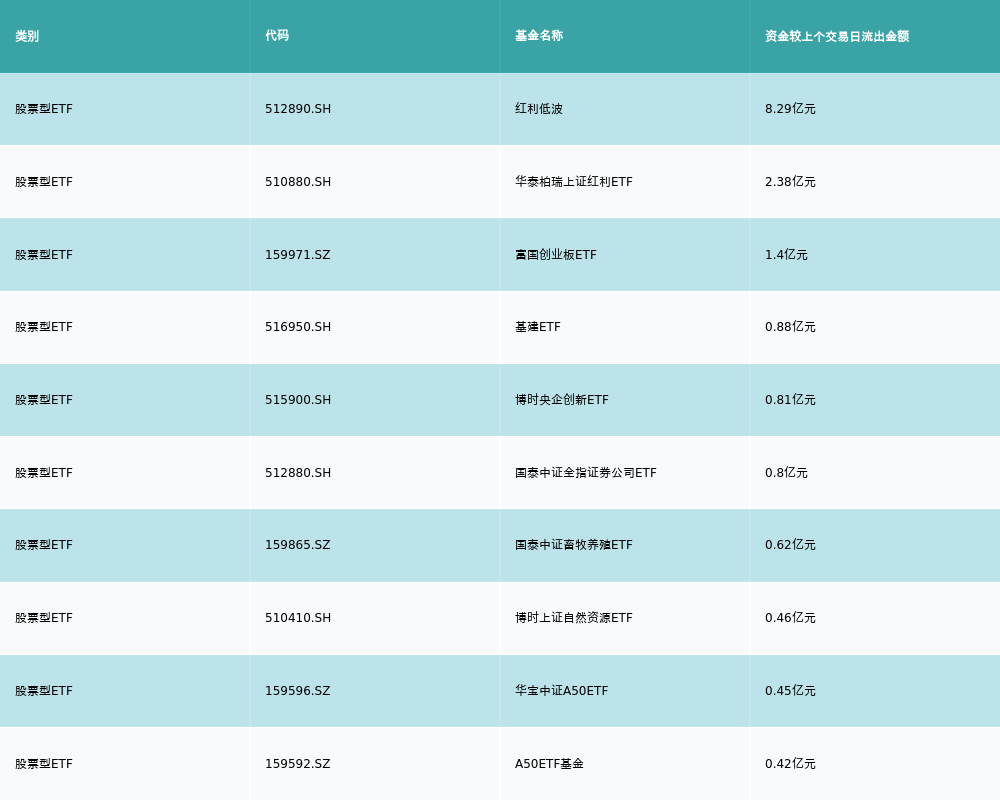
Task: Click 股票型ETF in the 159596.SZ row
Action: click(x=44, y=691)
